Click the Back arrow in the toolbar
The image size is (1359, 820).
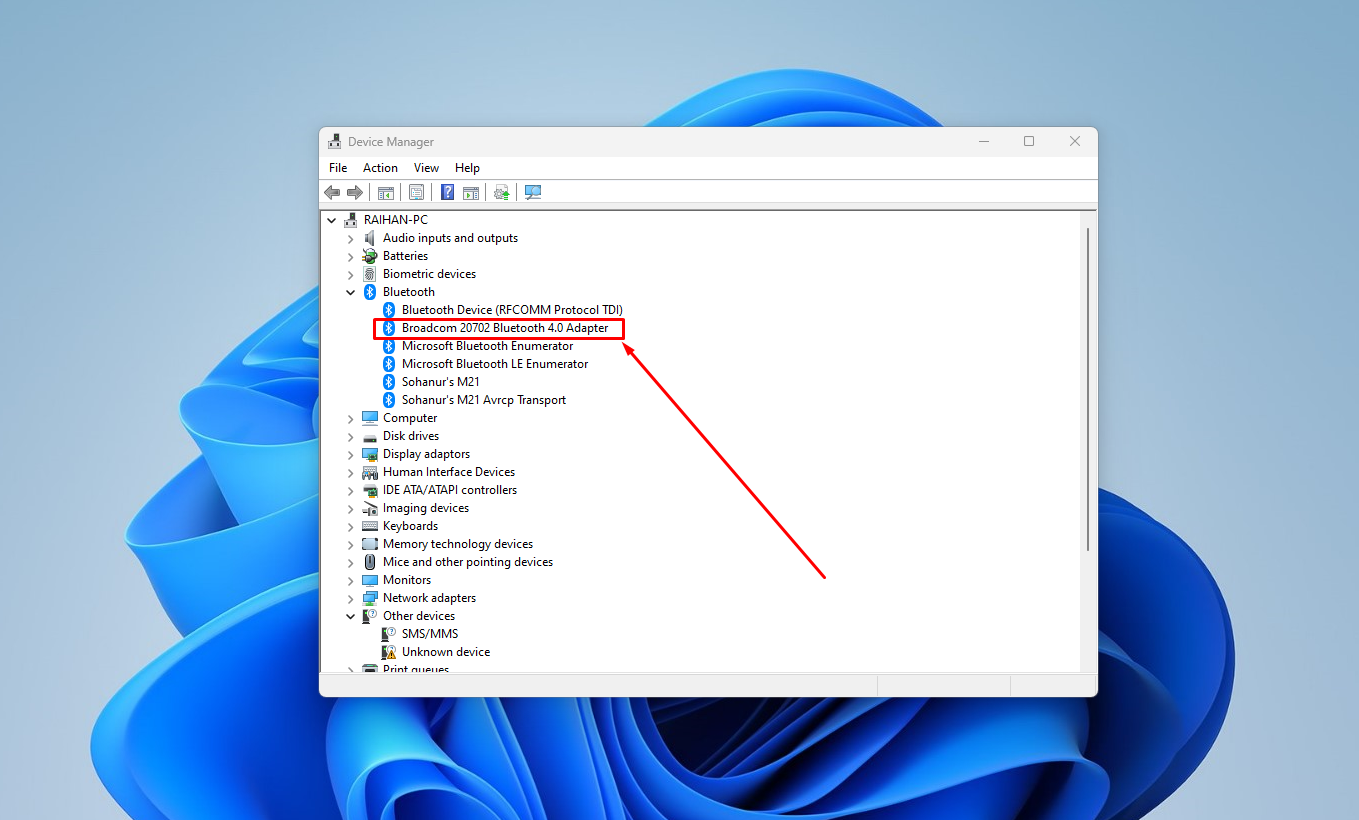332,192
